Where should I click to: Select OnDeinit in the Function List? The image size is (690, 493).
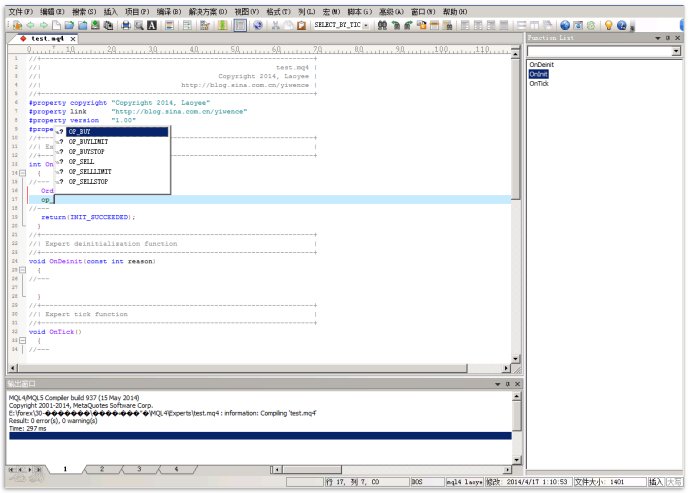[541, 65]
